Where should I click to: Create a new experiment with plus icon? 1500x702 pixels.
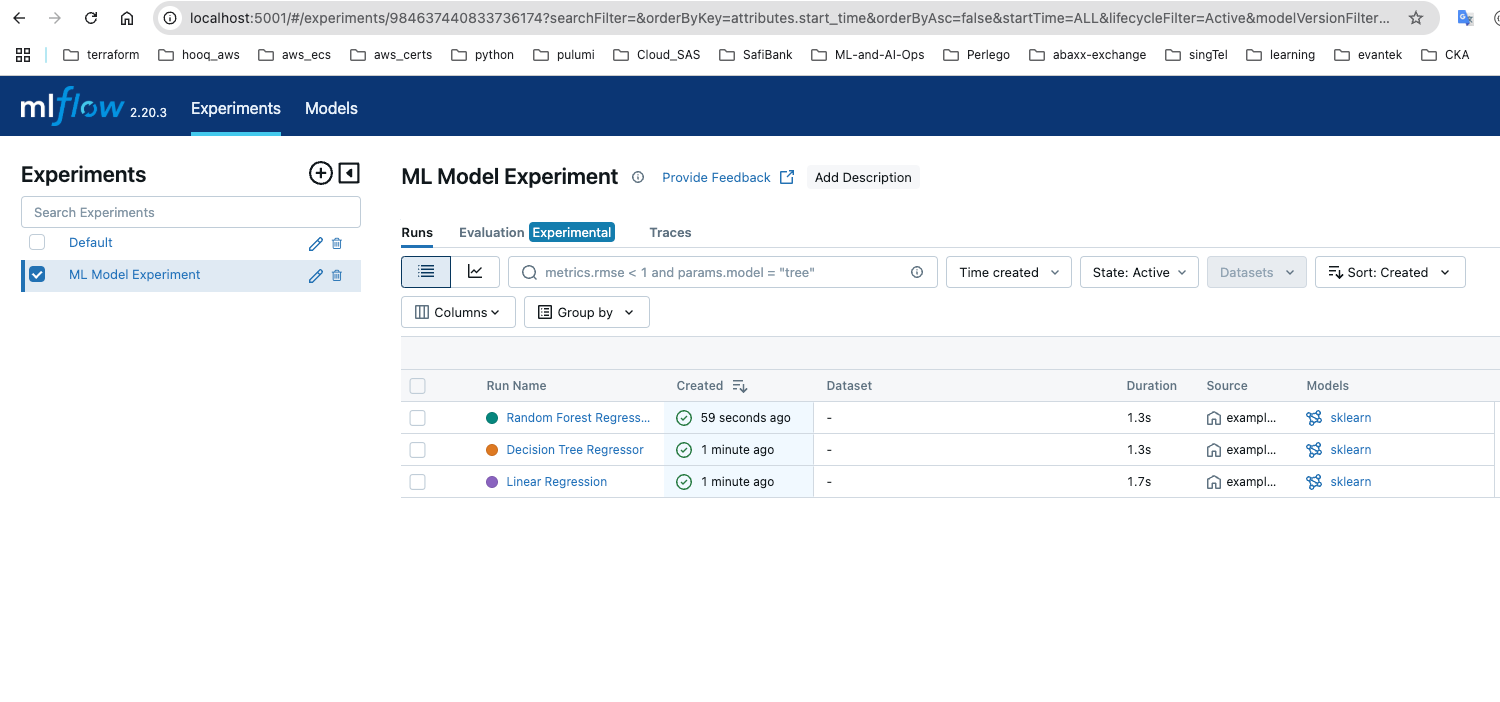coord(320,174)
